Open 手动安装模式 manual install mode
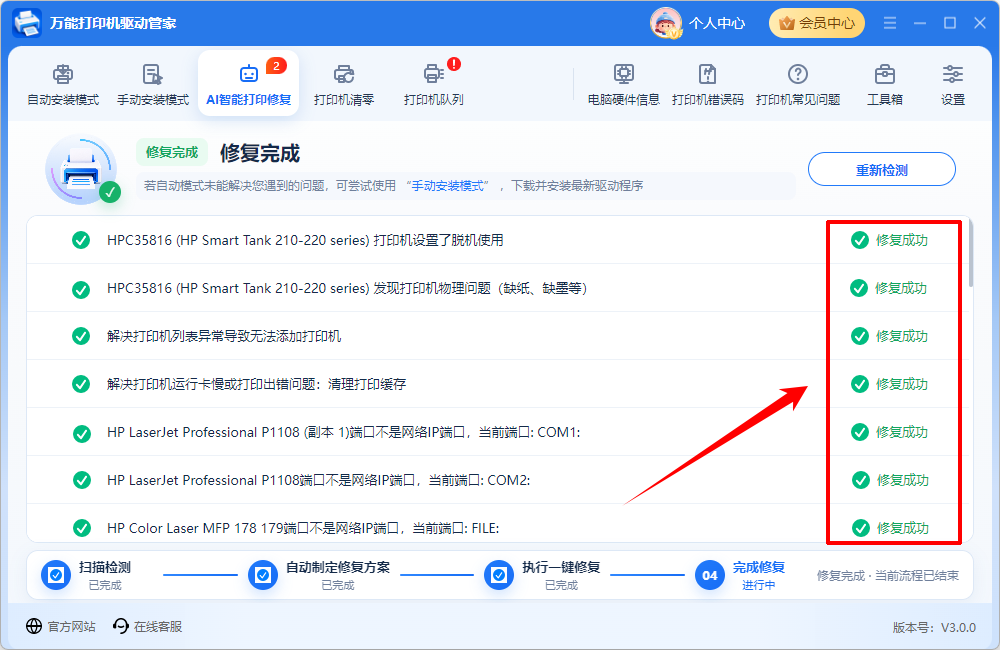Image resolution: width=1000 pixels, height=650 pixels. (153, 84)
